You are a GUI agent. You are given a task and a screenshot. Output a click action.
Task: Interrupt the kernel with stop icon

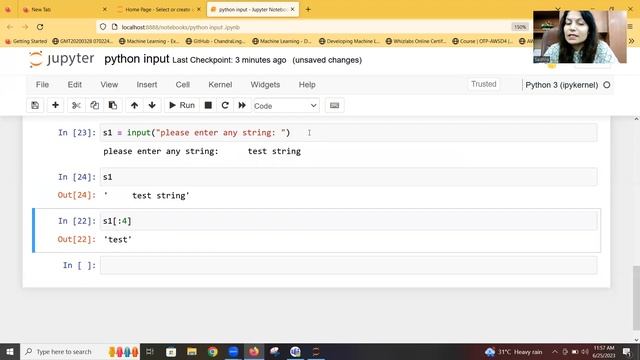click(x=208, y=105)
